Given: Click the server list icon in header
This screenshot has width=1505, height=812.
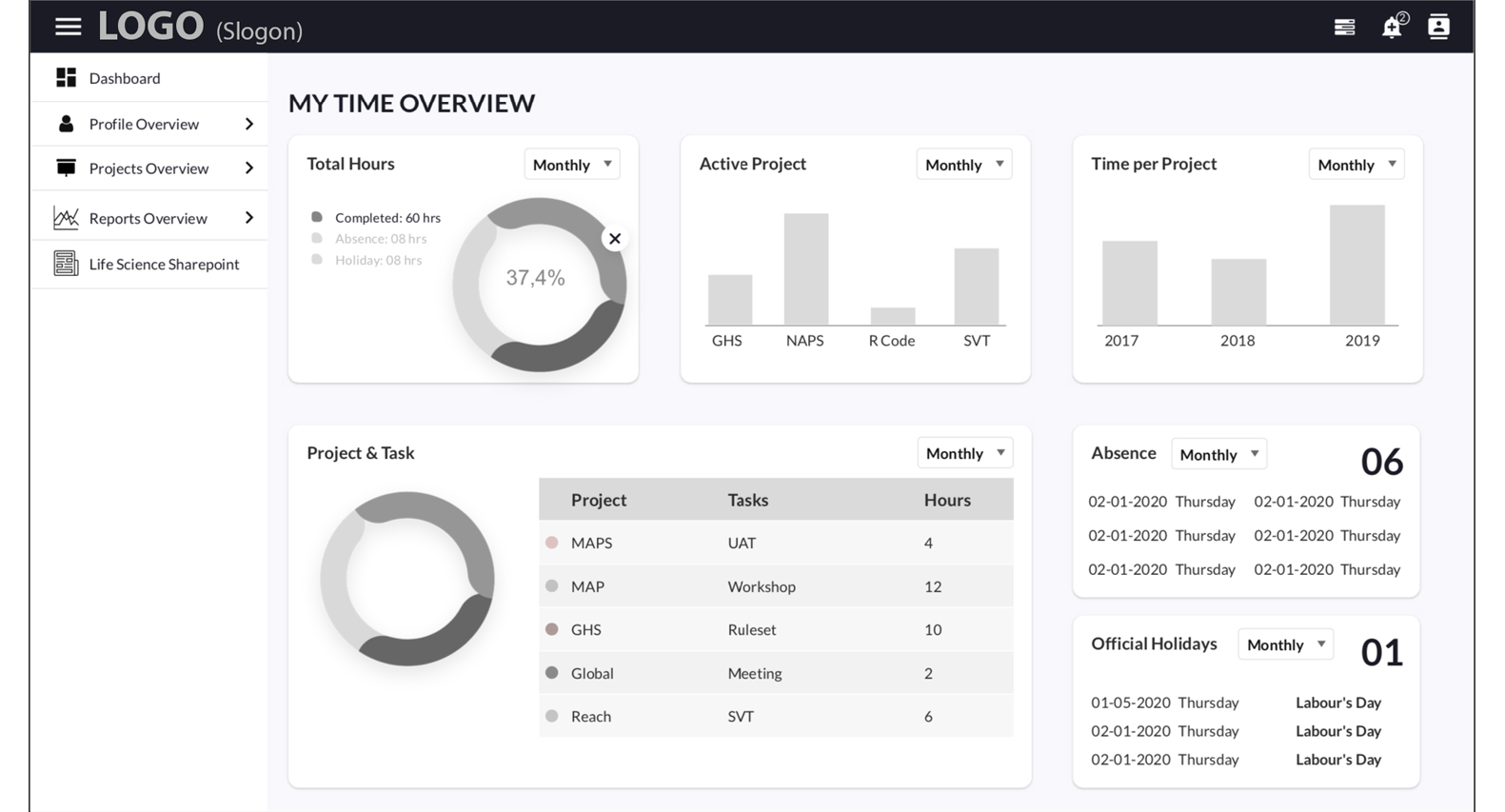Looking at the screenshot, I should 1344,27.
